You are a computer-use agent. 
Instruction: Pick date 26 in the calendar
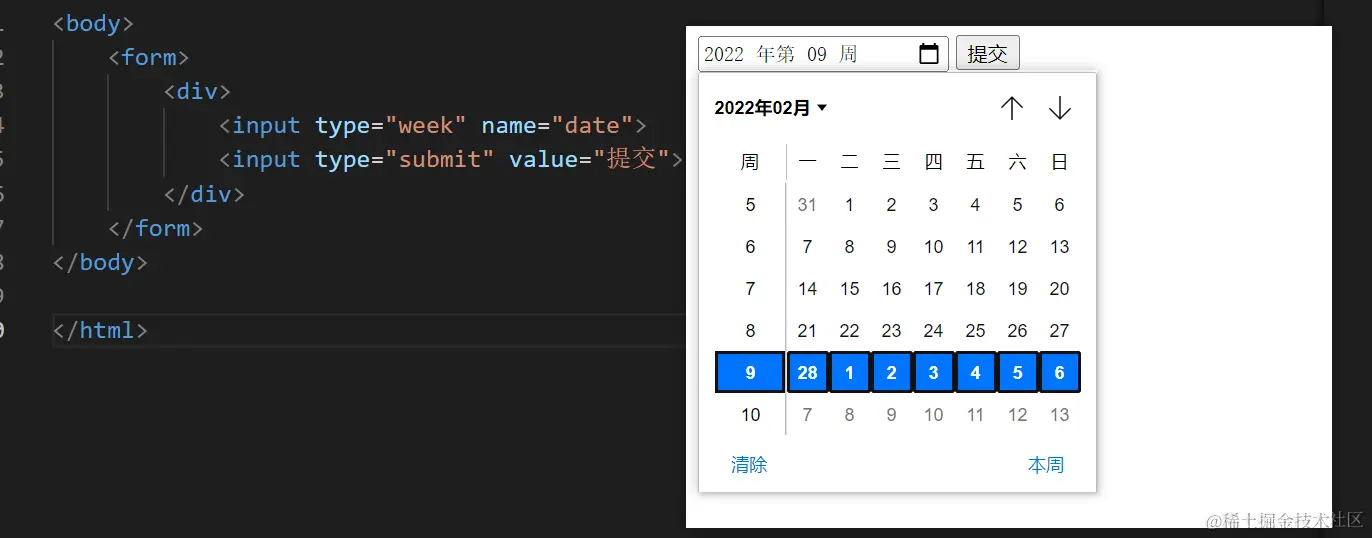pyautogui.click(x=1018, y=331)
